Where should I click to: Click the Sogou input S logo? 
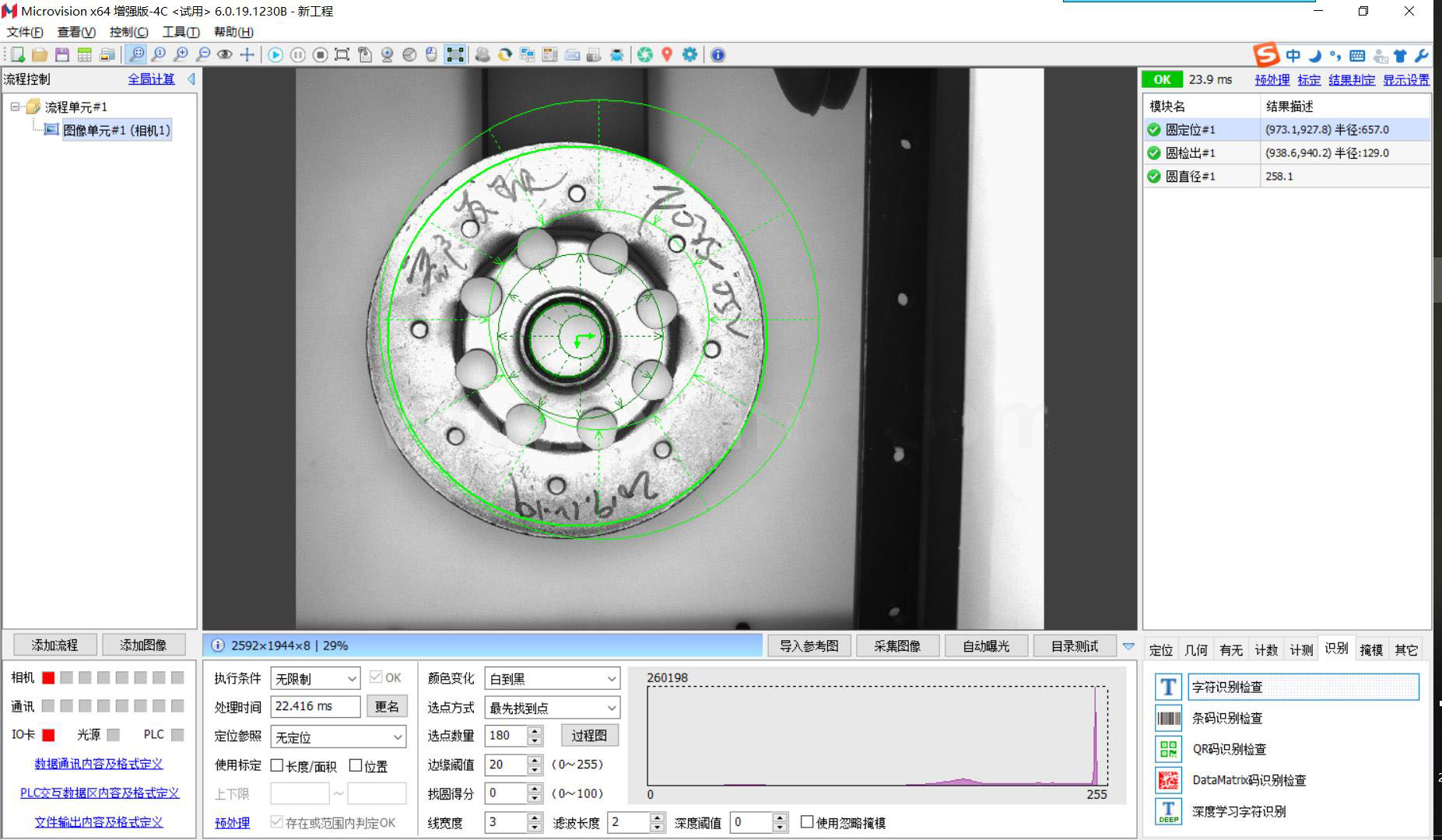pos(1266,54)
